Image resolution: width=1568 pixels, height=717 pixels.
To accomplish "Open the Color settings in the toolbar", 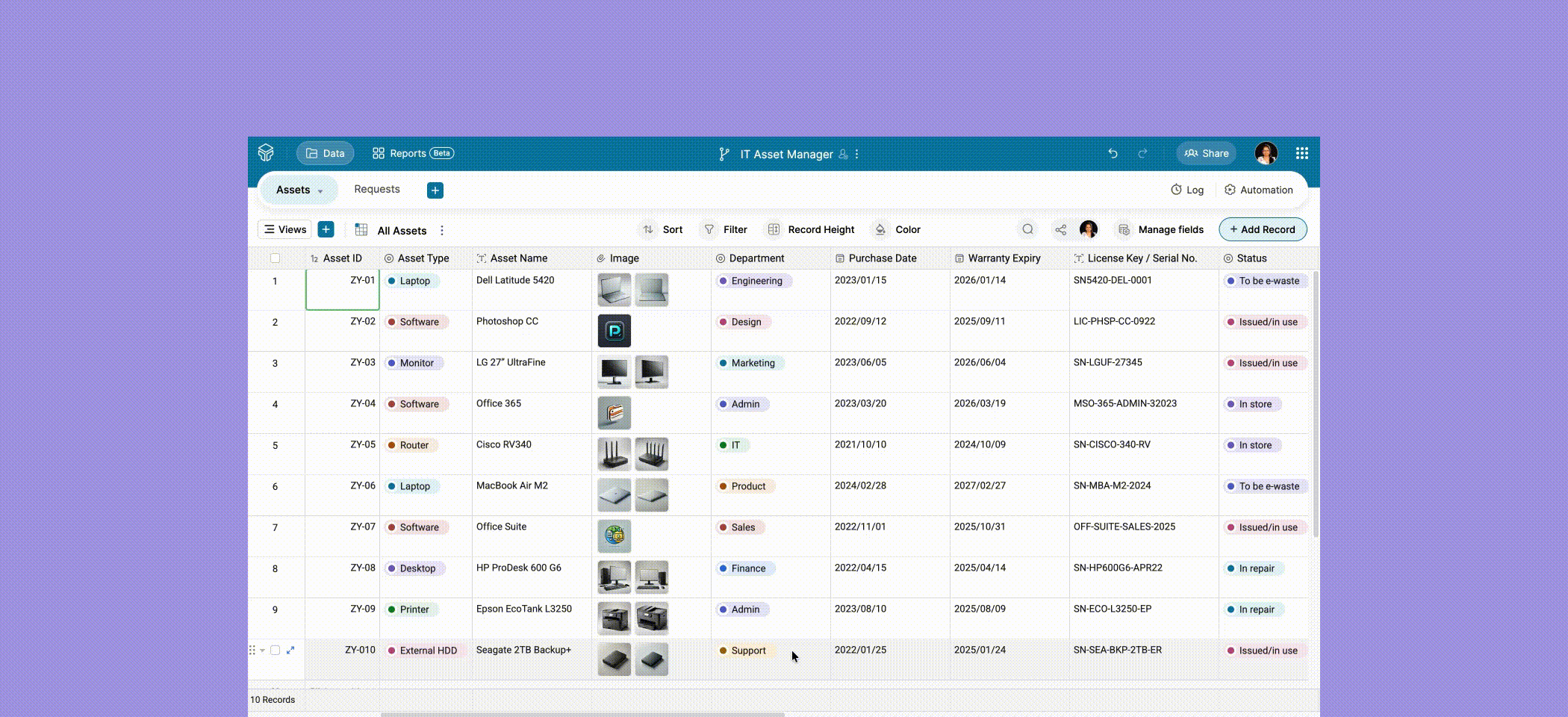I will (x=896, y=229).
